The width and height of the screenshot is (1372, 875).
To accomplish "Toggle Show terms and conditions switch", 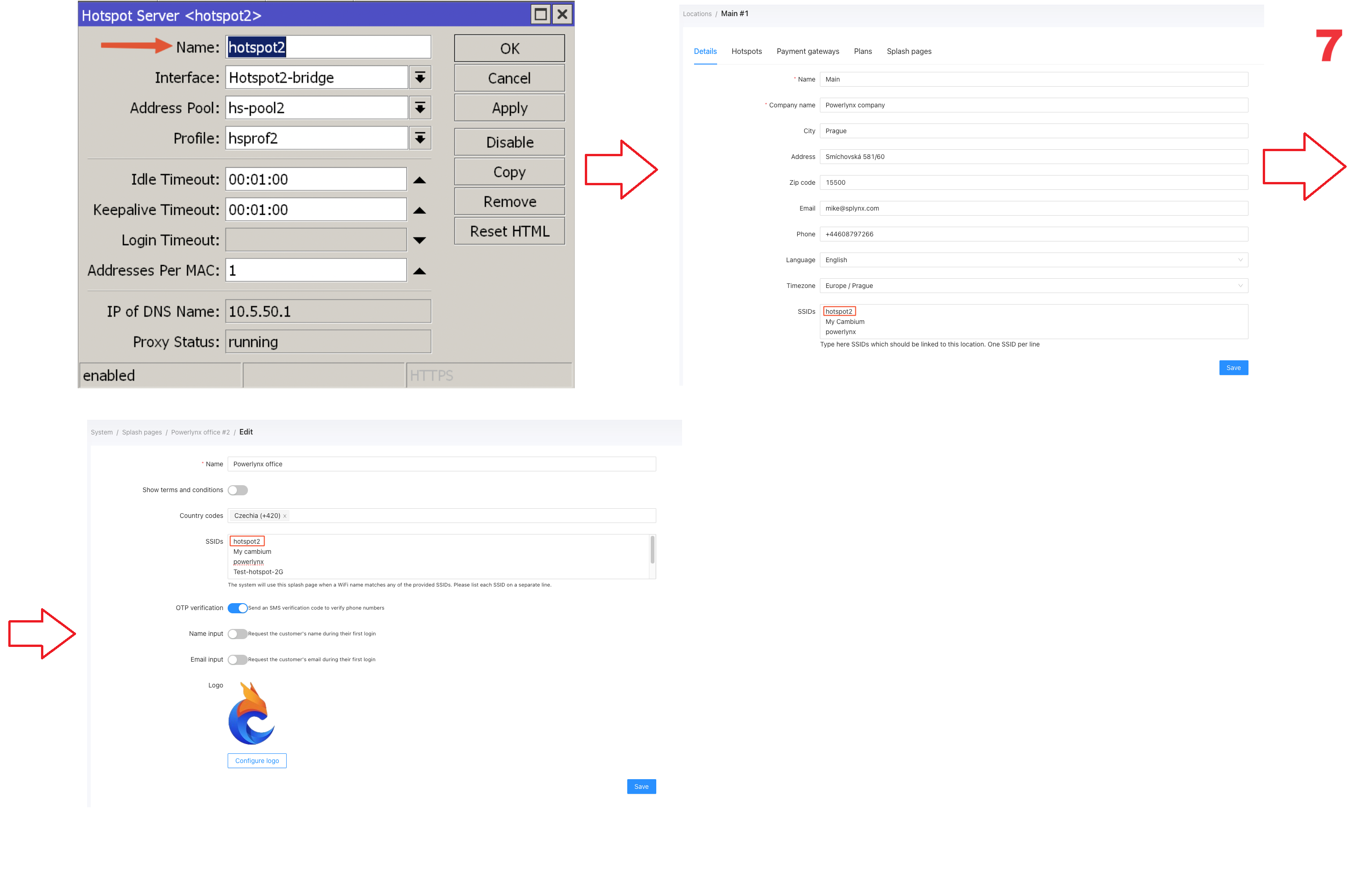I will coord(238,490).
